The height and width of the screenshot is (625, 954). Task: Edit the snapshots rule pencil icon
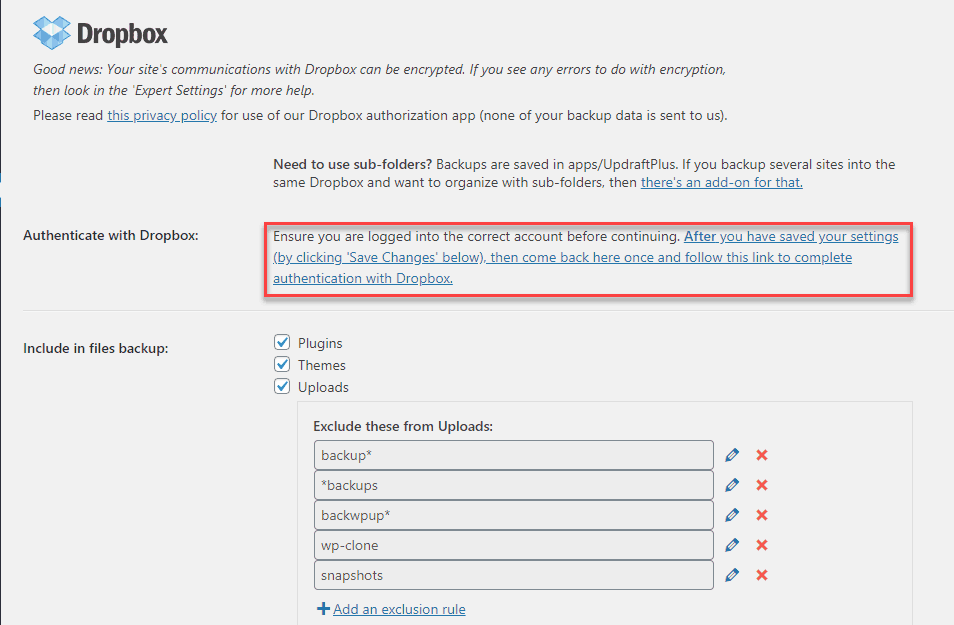[732, 575]
